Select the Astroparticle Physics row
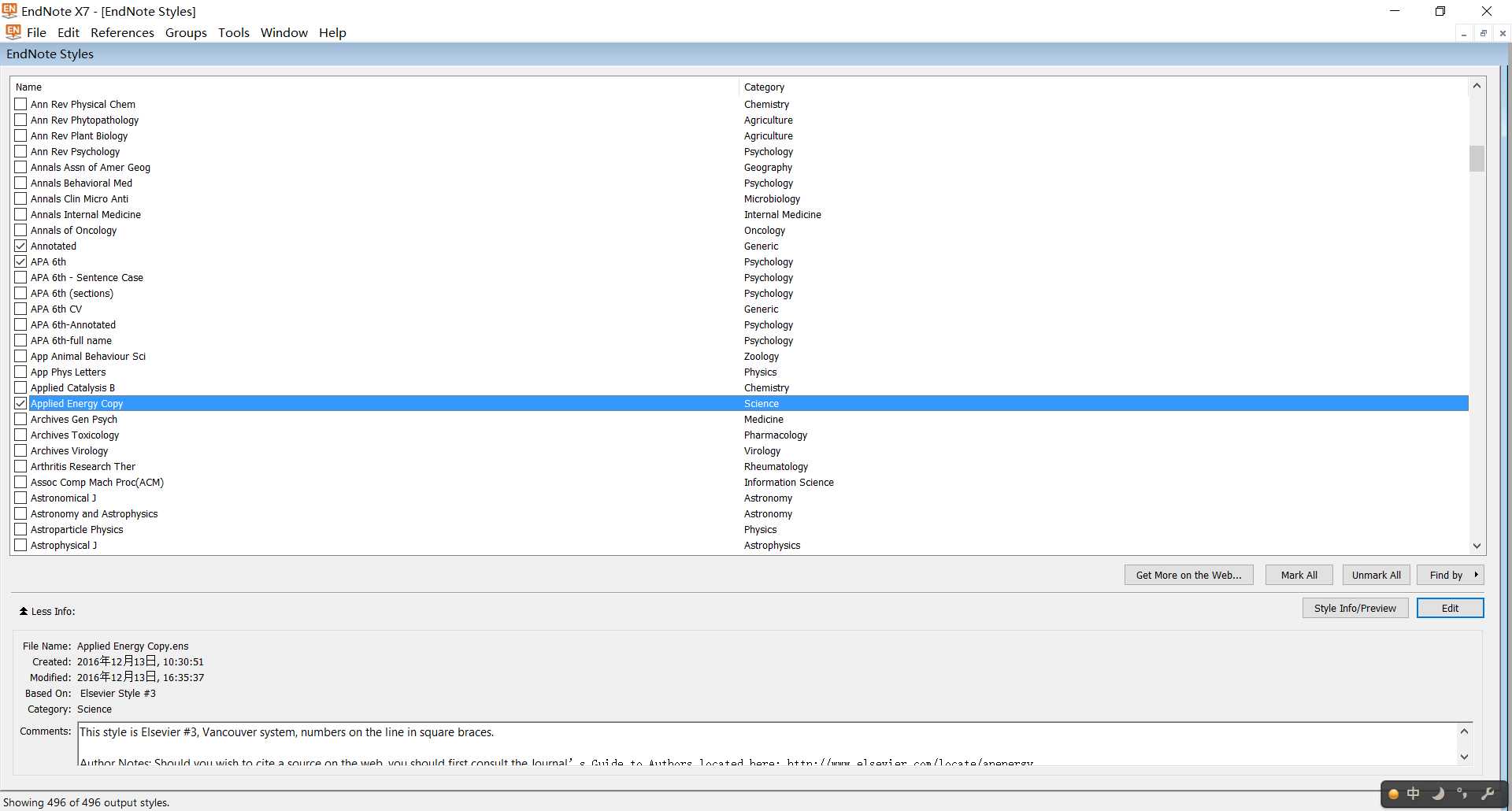Viewport: 1512px width, 811px height. [x=740, y=529]
